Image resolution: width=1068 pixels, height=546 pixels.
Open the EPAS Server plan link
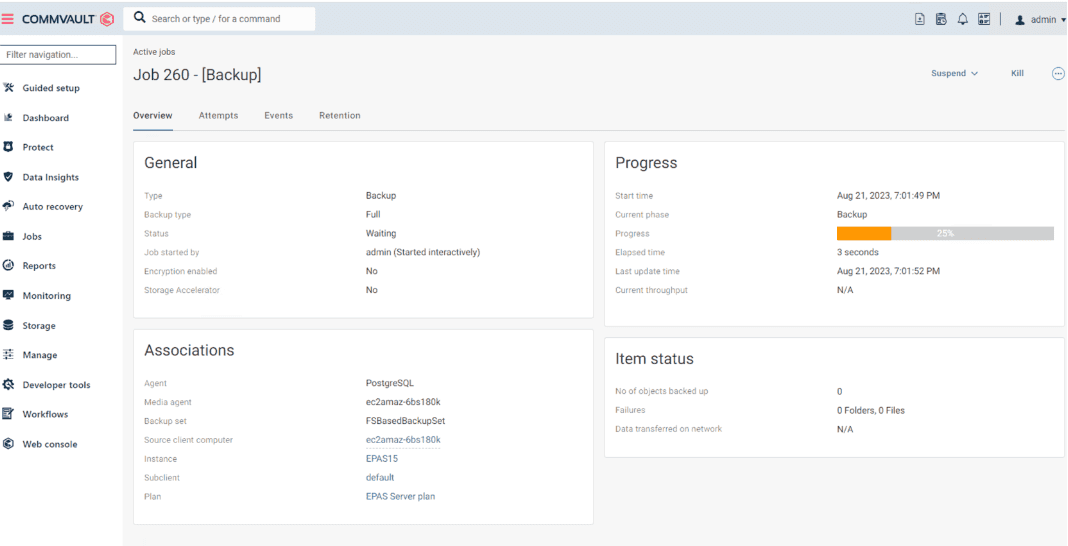coord(400,496)
